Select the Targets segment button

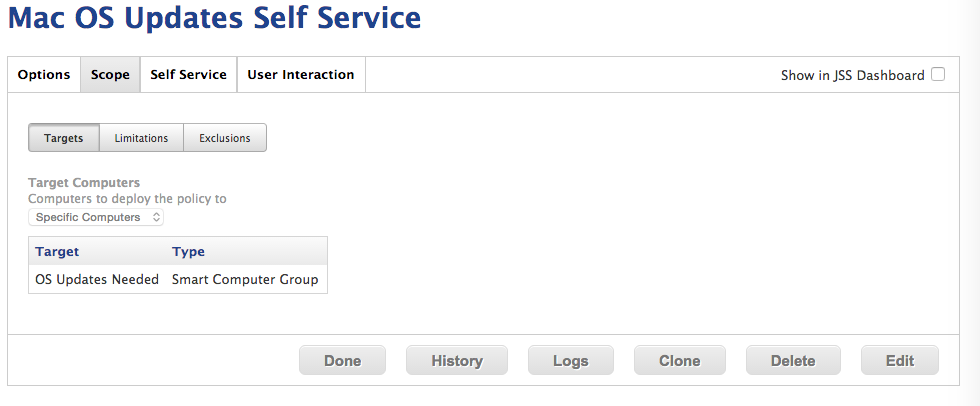(64, 138)
